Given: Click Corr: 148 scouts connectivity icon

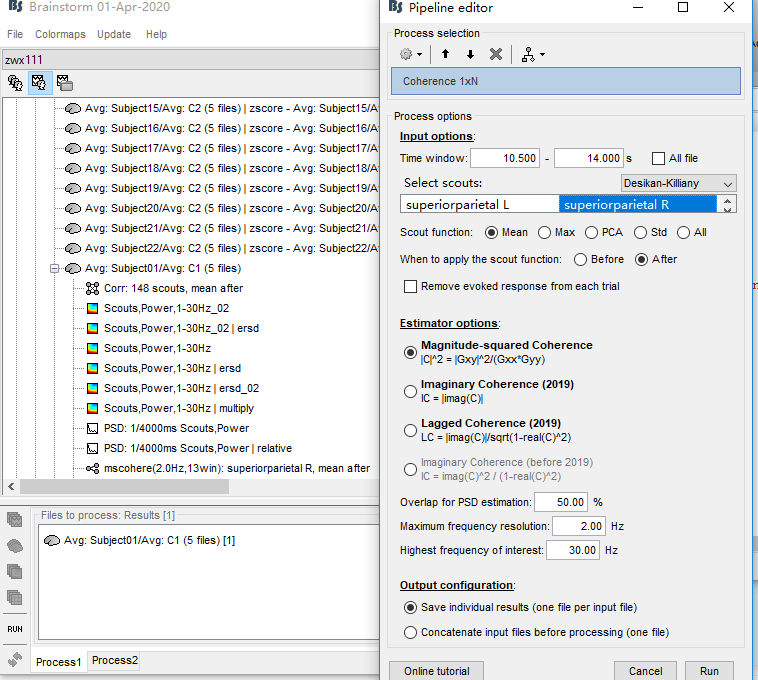Looking at the screenshot, I should tap(92, 289).
